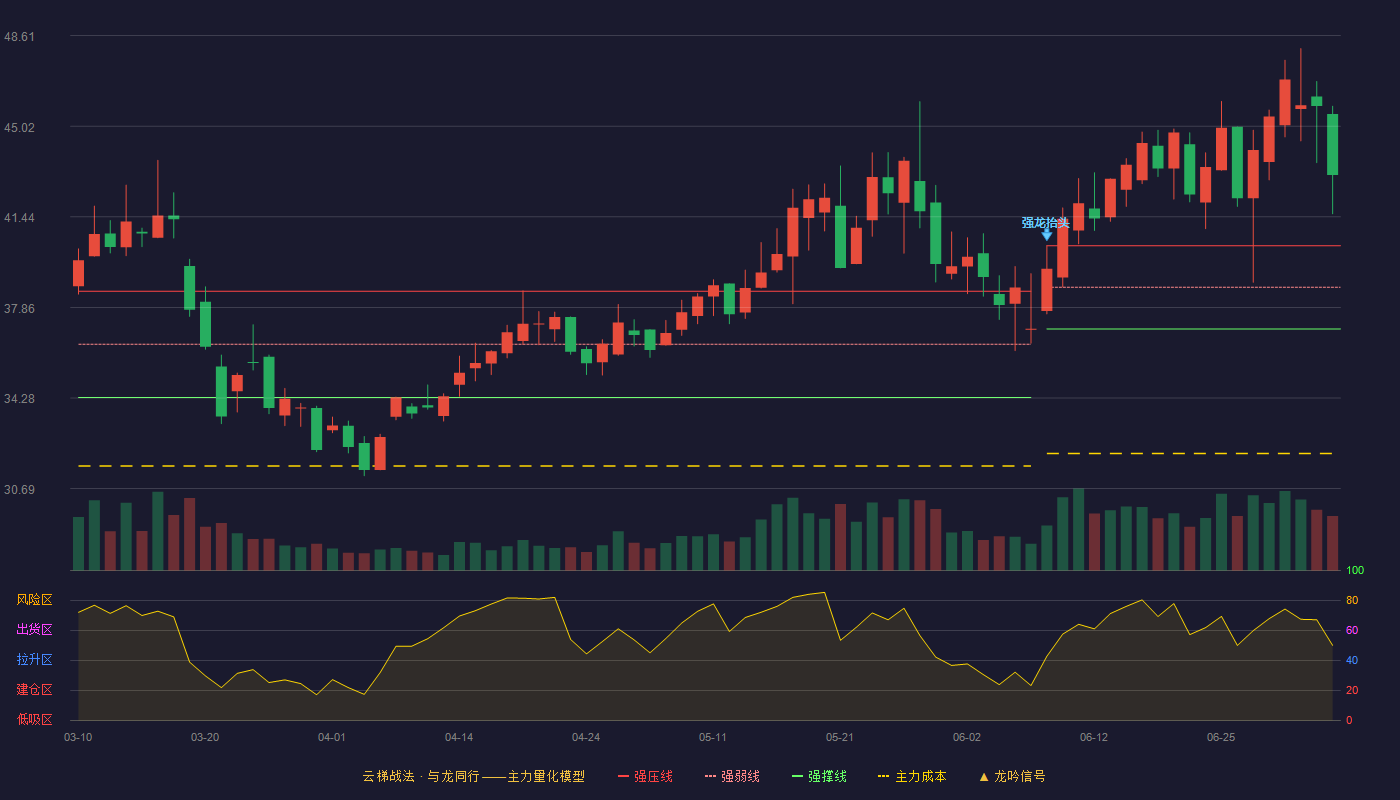
Task: Click the green 100 indicator axis value
Action: 1355,570
